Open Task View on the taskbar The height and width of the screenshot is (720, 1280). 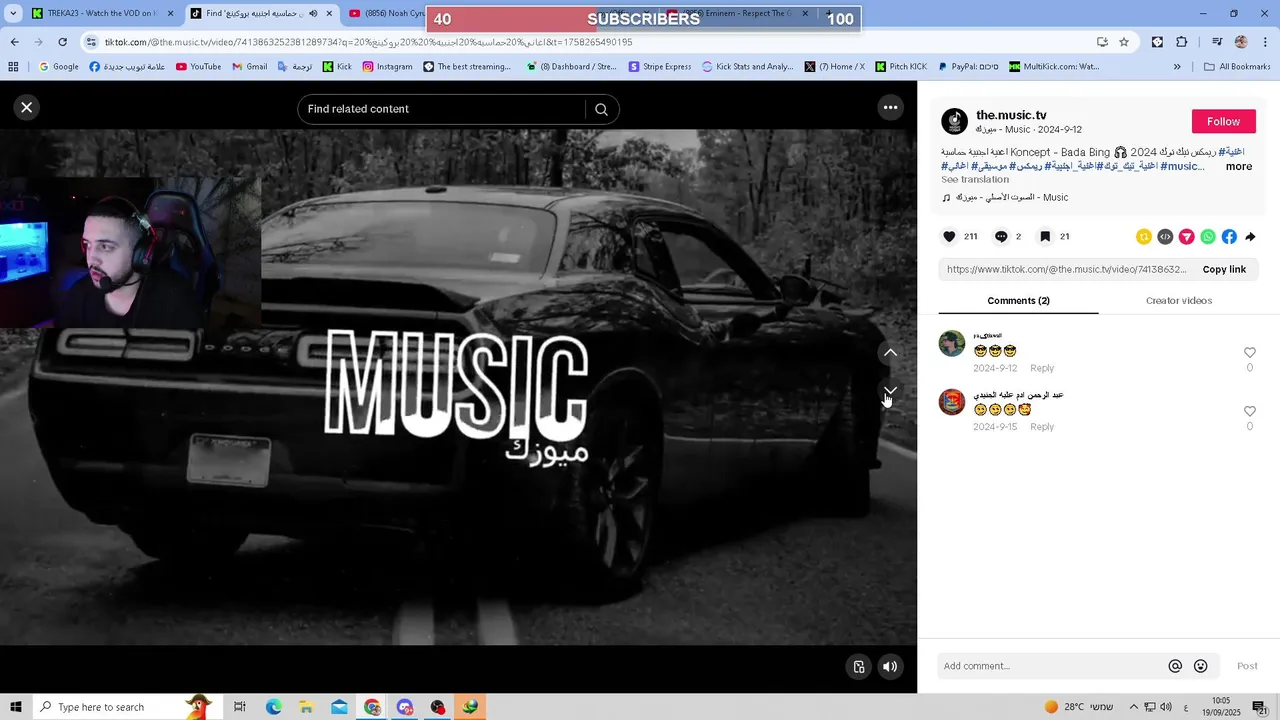(240, 707)
